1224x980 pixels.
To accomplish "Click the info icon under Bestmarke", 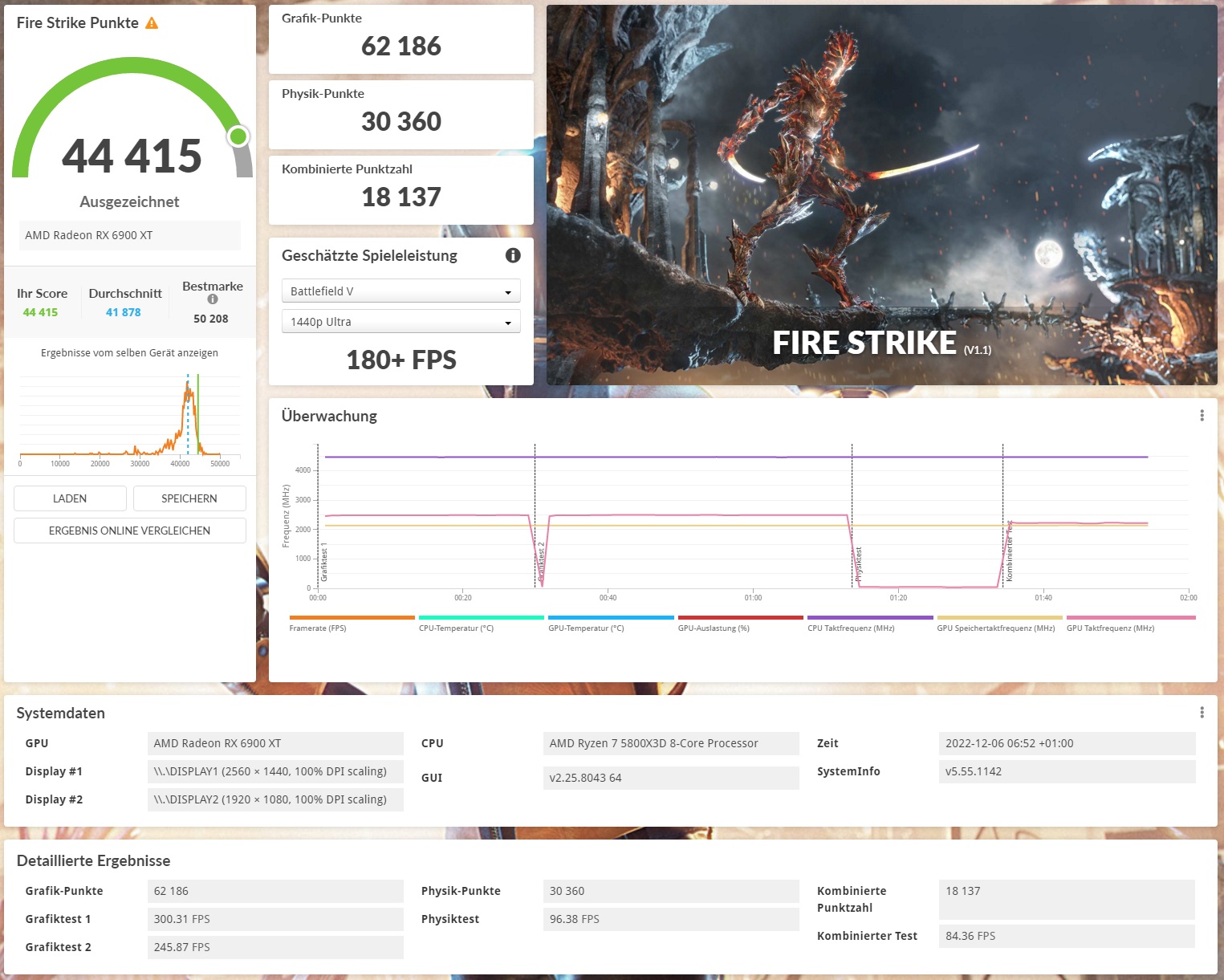I will pos(213,299).
